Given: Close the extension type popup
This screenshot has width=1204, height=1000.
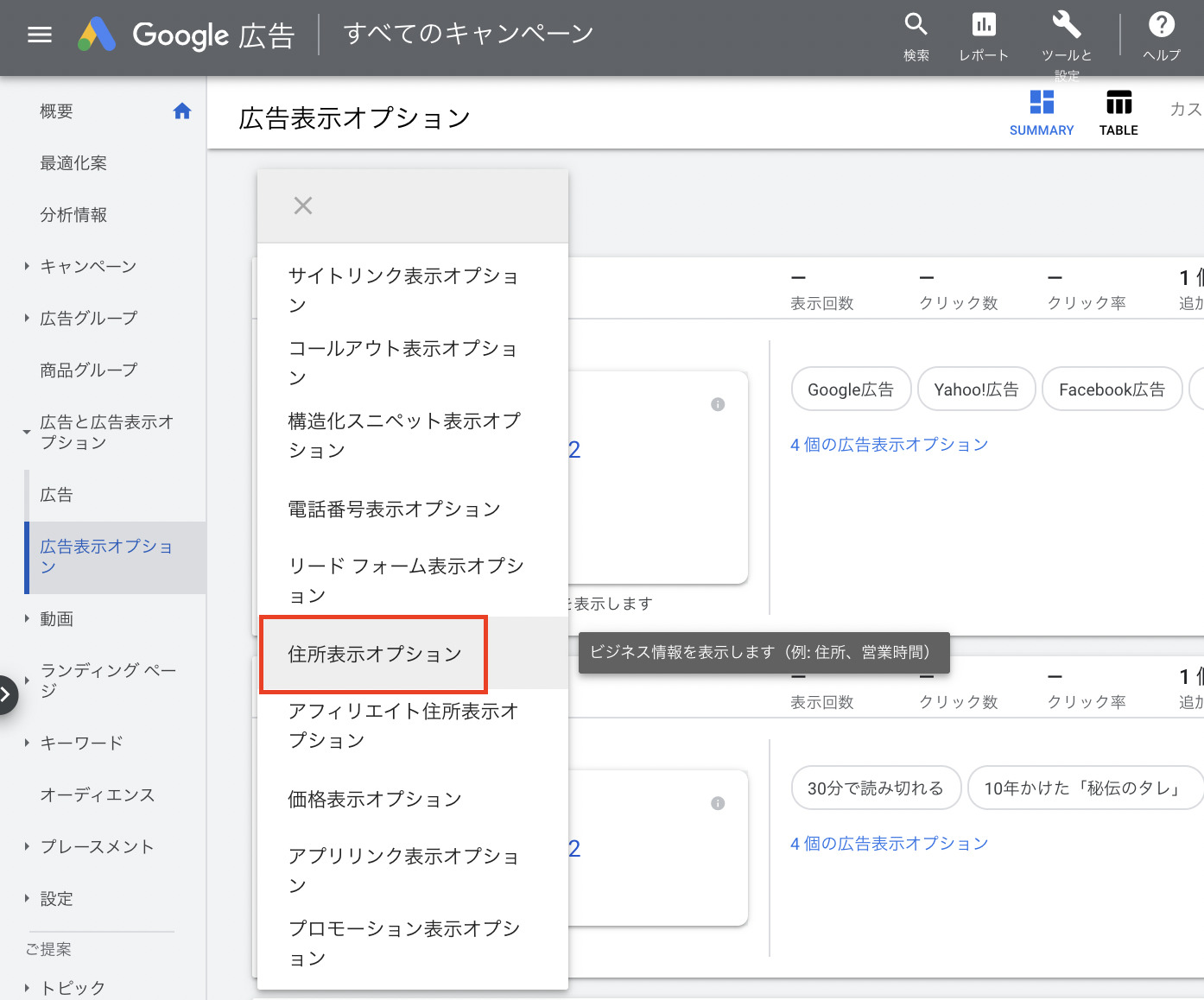Looking at the screenshot, I should coord(302,206).
